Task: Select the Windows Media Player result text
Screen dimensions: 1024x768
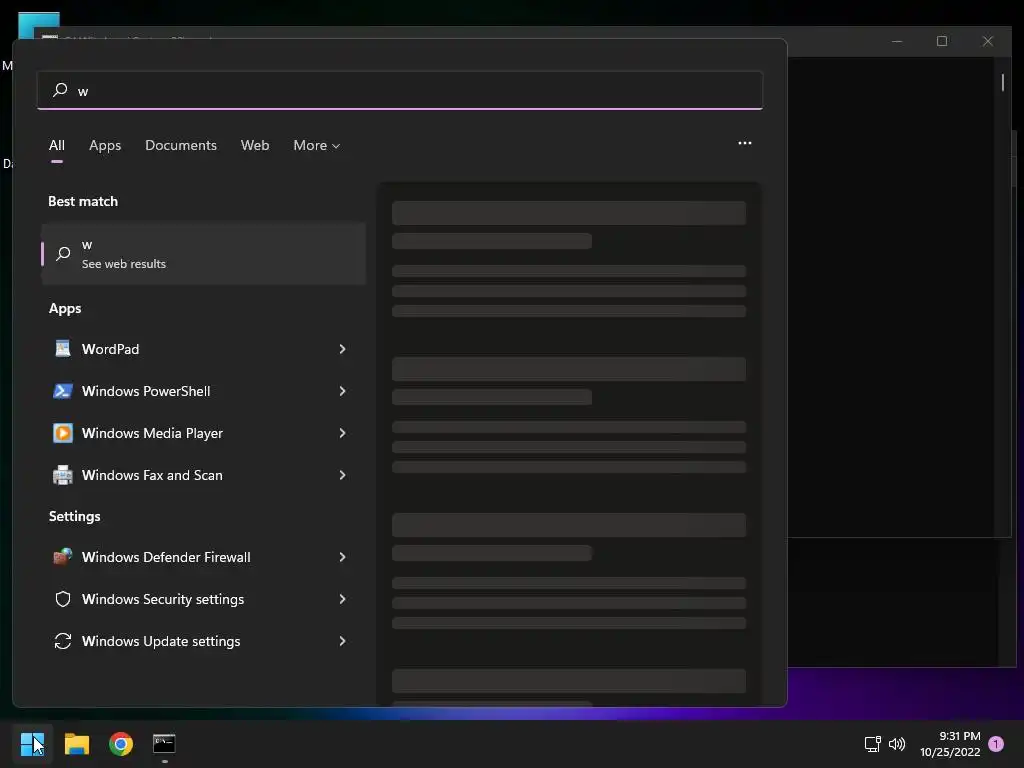Action: (x=152, y=433)
